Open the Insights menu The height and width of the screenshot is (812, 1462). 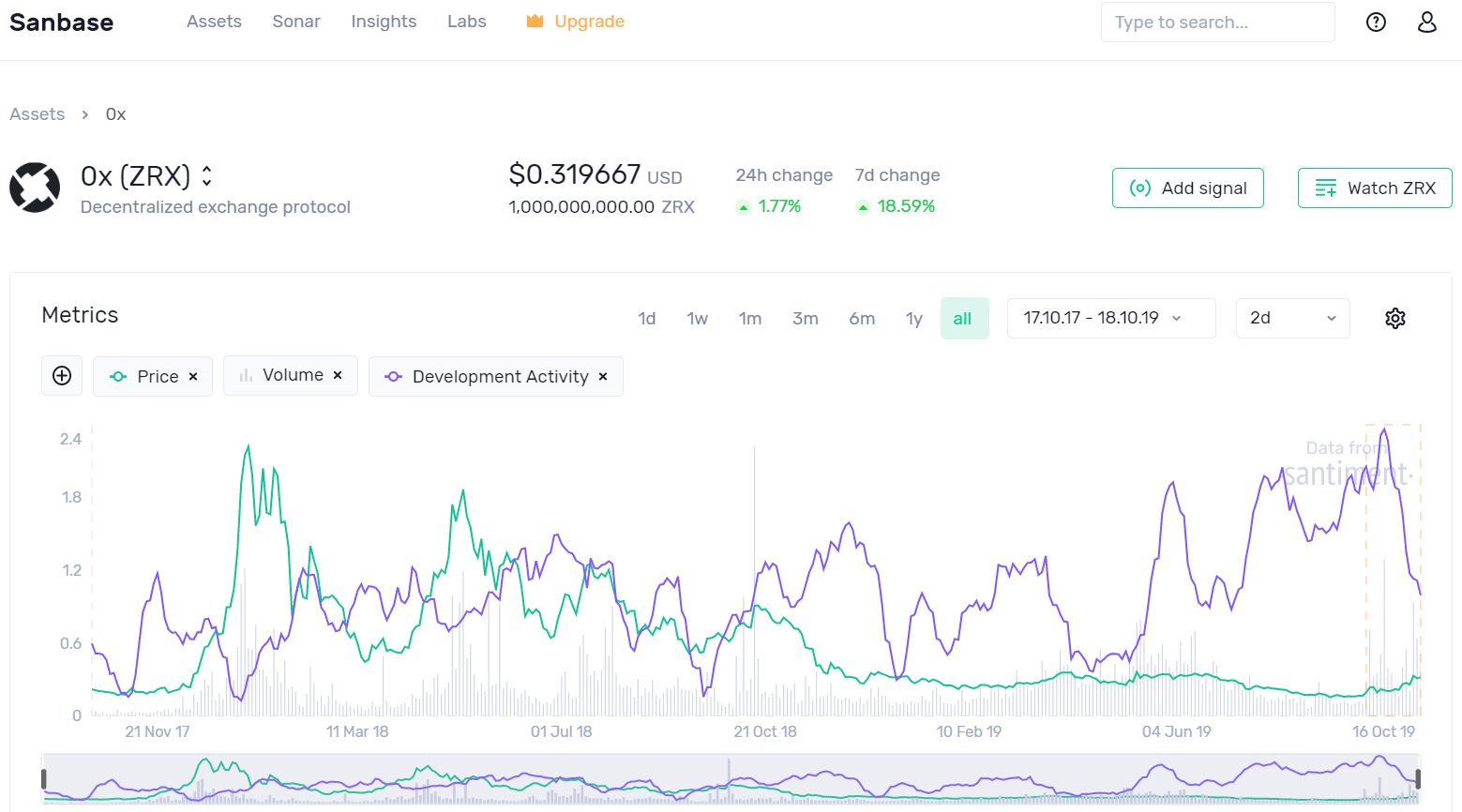384,22
